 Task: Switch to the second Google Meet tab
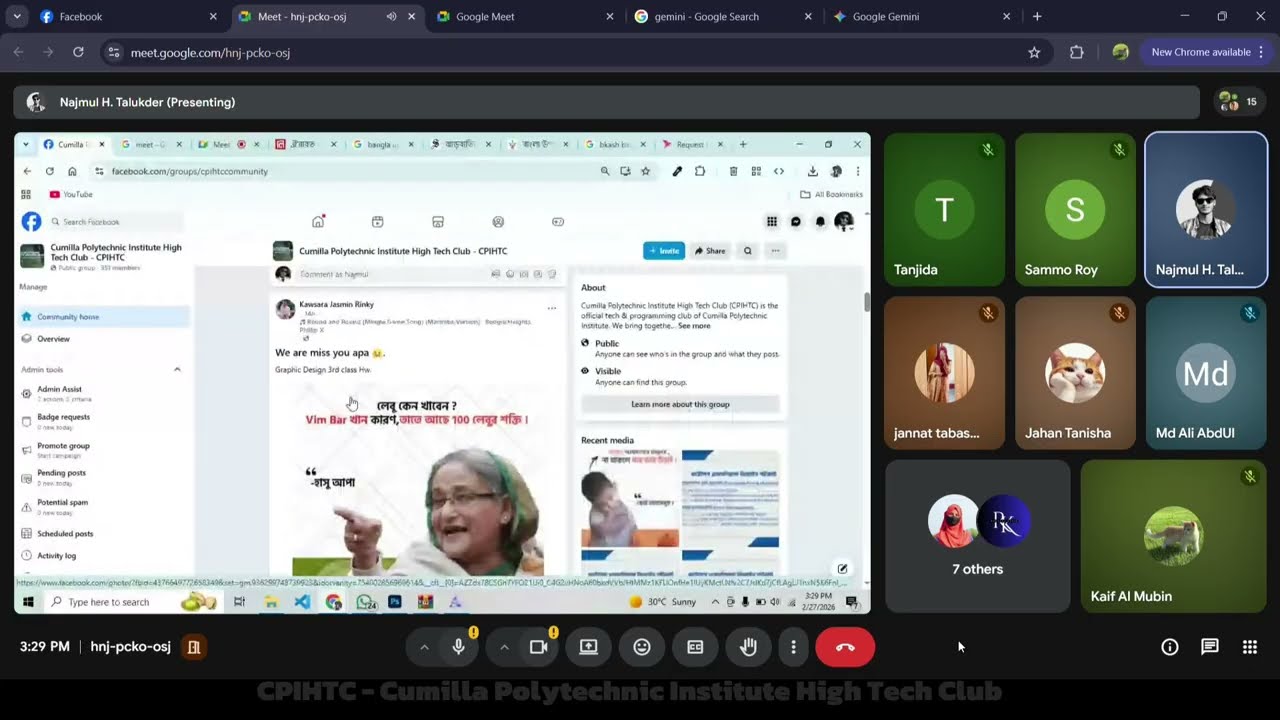click(525, 17)
